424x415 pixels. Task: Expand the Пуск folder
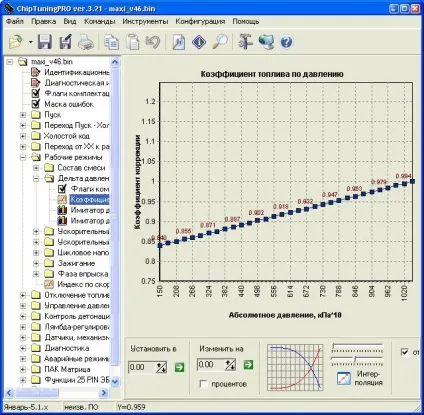point(23,115)
